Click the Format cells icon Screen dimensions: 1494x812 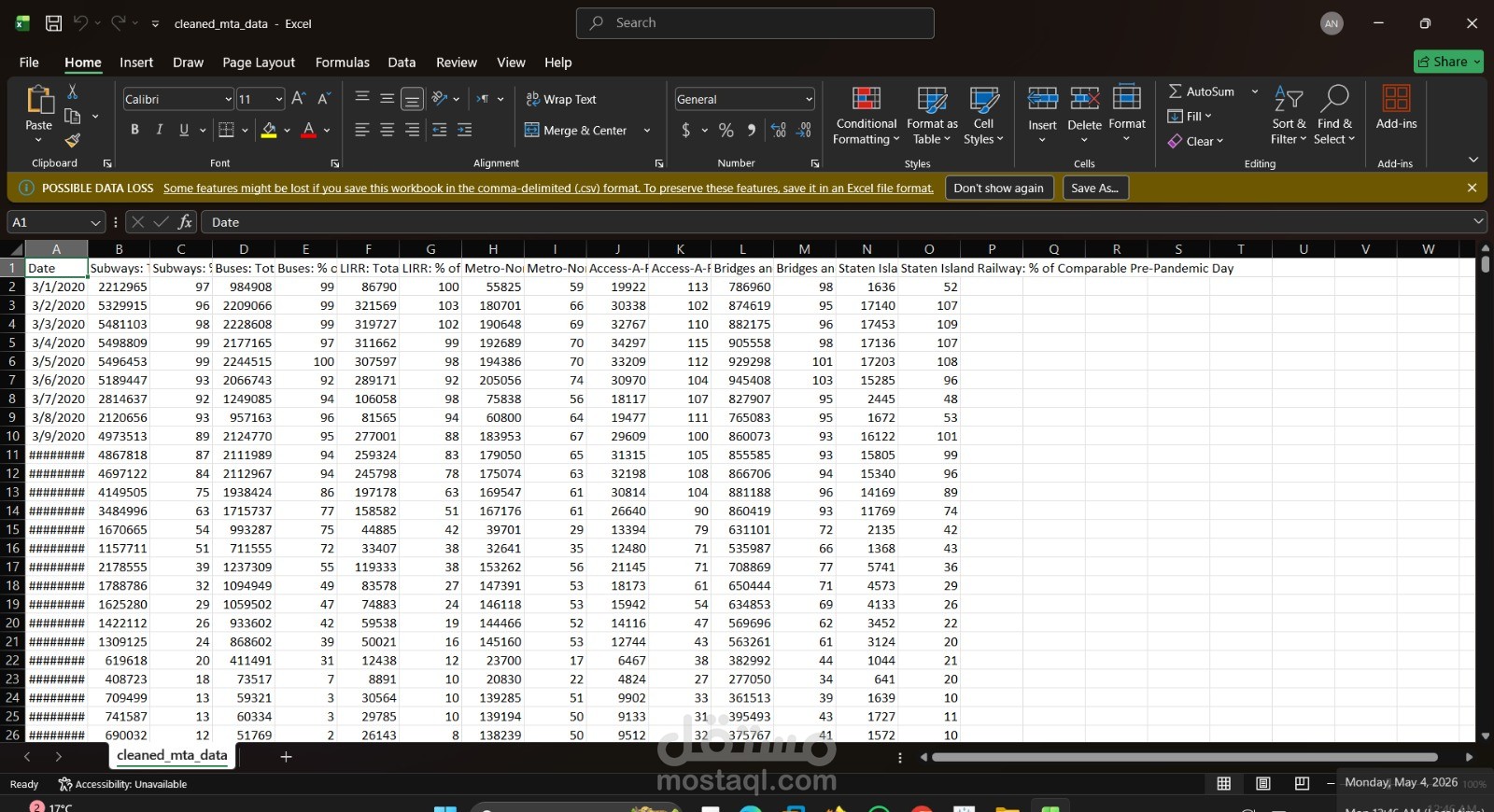click(x=1127, y=98)
